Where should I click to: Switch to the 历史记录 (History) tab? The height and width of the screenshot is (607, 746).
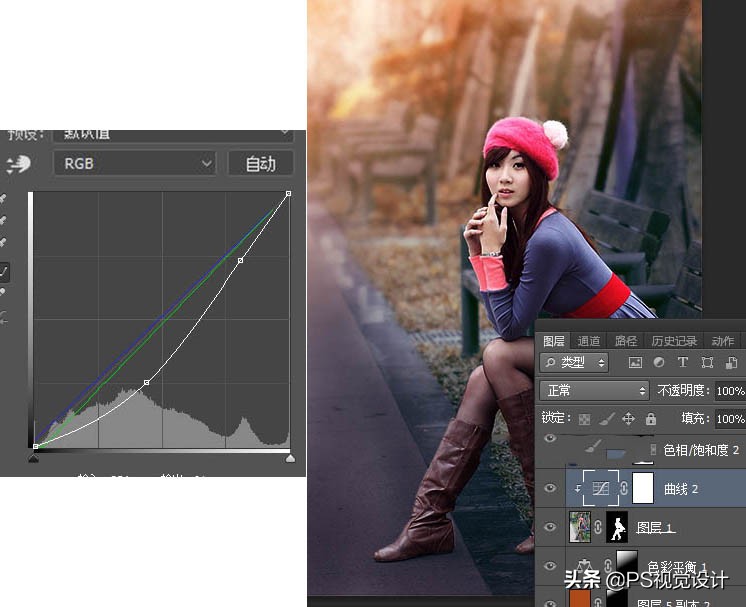[674, 341]
